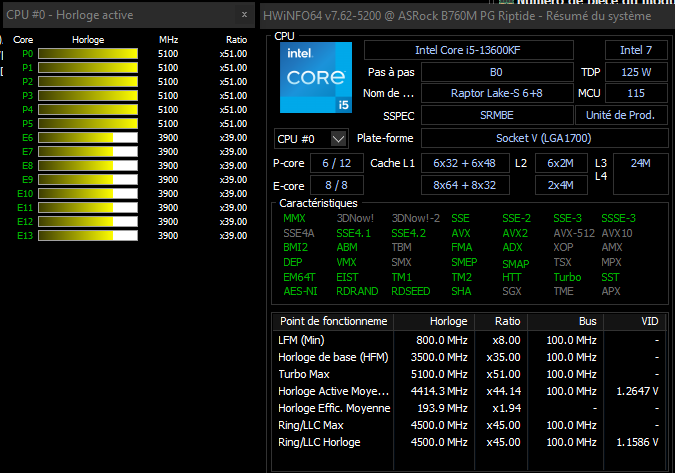This screenshot has height=473, width=675.
Task: Click the 8x64 + 8x32 cache value
Action: coord(465,185)
